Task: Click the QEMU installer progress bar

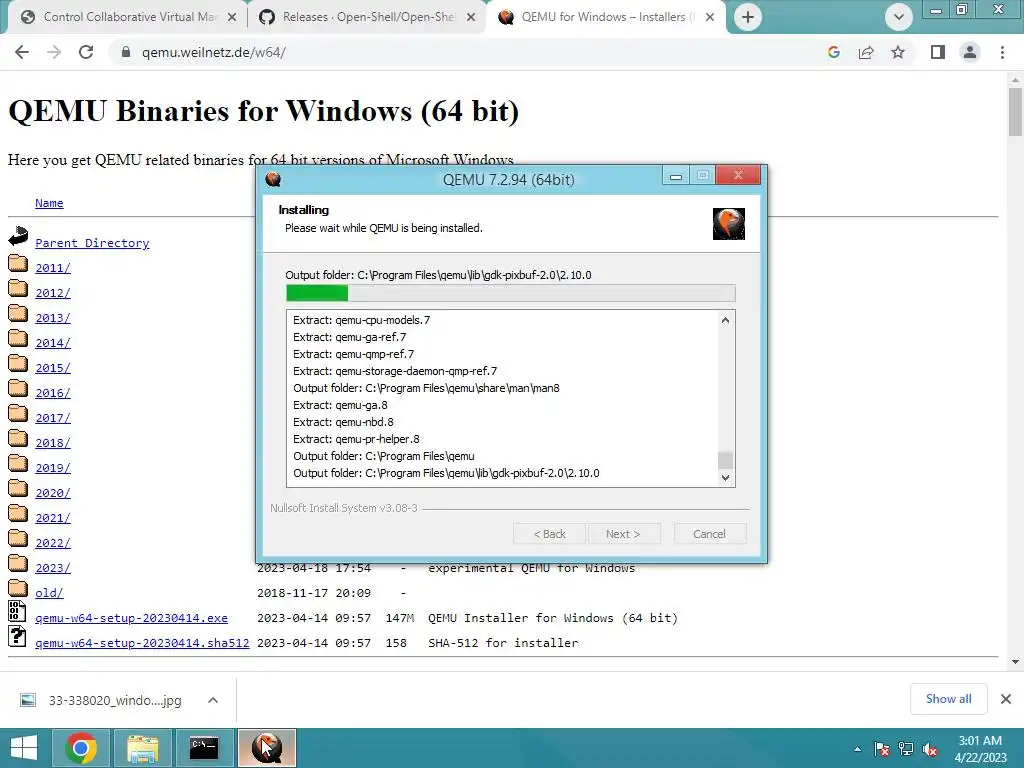Action: pos(511,293)
